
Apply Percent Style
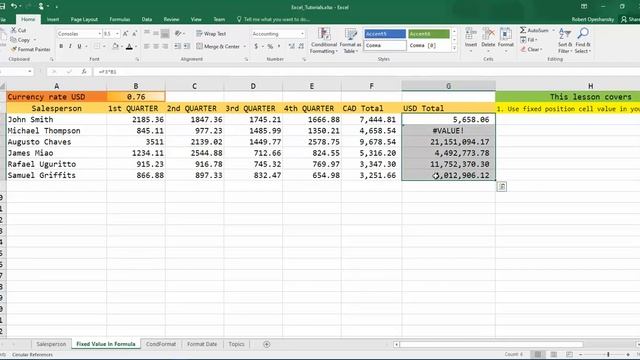click(x=270, y=46)
